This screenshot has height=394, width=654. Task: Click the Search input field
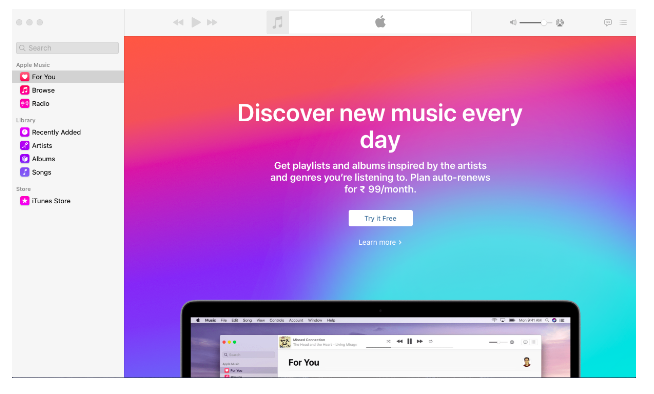(68, 48)
